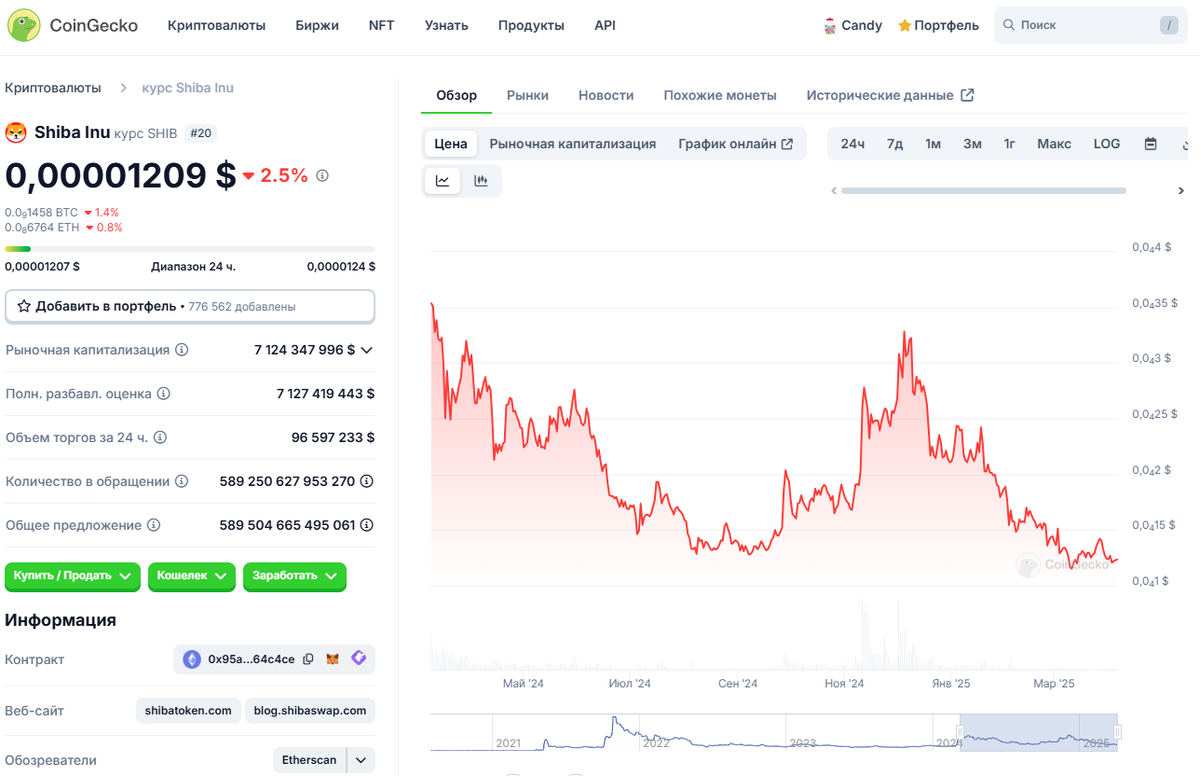The image size is (1200, 776).
Task: Open the Заработать dropdown
Action: 295,576
